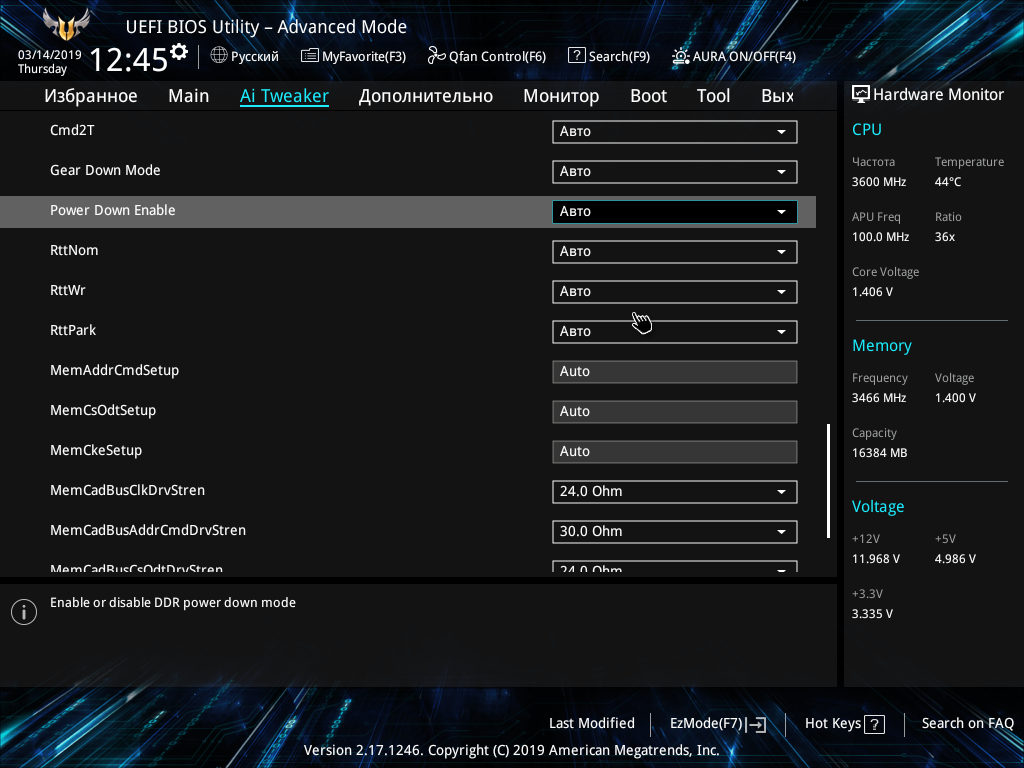Click the 3600 MHz CPU frequency value
The image size is (1024, 768).
879,182
